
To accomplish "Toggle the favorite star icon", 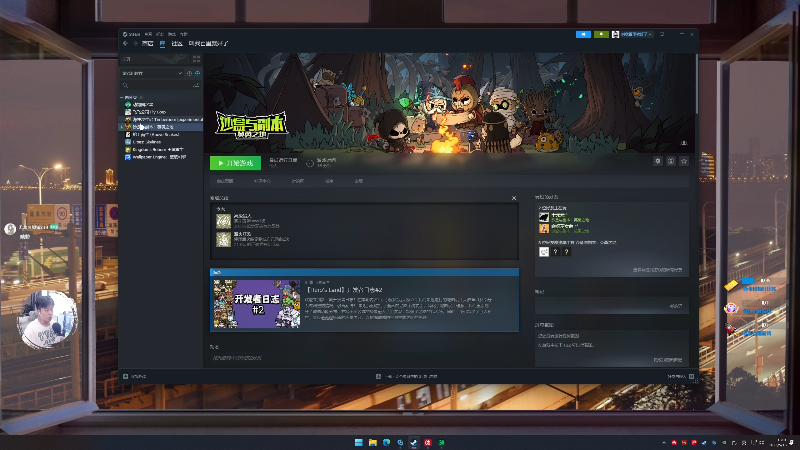I will point(684,161).
